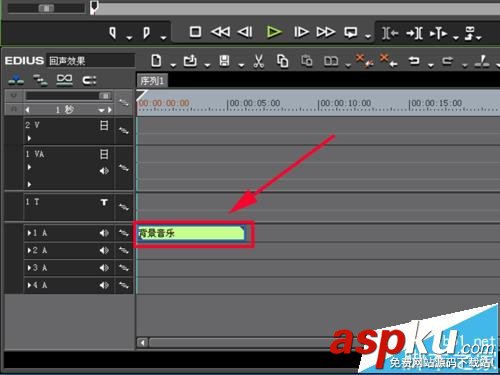Screen dimensions: 500x375
Task: Jump to the next edit point
Action: pyautogui.click(x=414, y=33)
